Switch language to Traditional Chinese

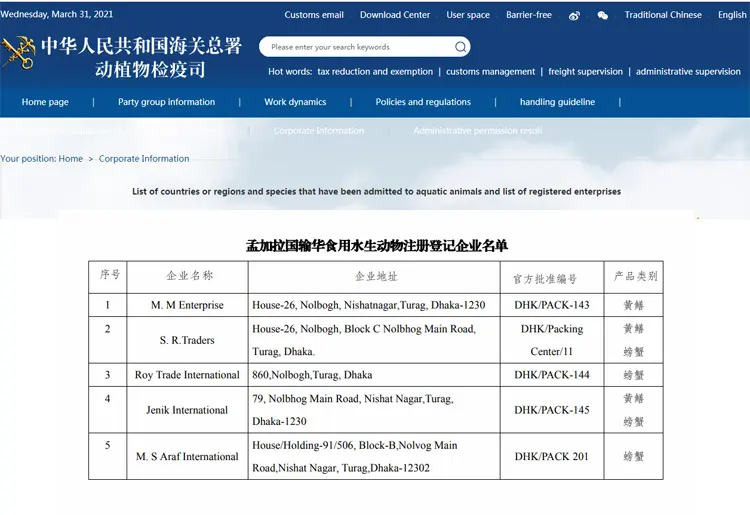tap(663, 15)
